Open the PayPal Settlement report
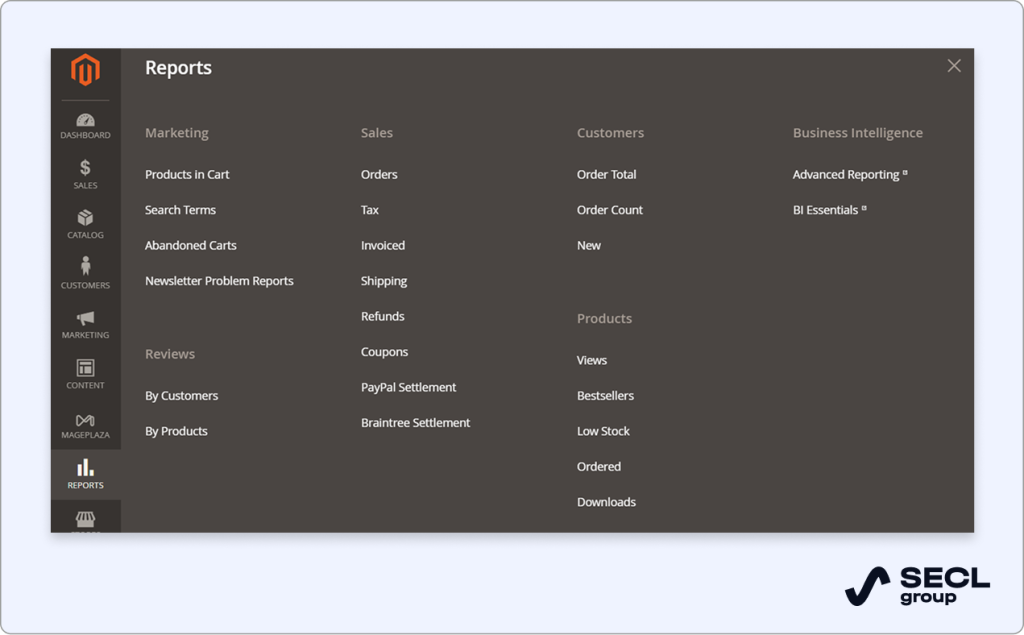The image size is (1024, 635). pyautogui.click(x=408, y=388)
